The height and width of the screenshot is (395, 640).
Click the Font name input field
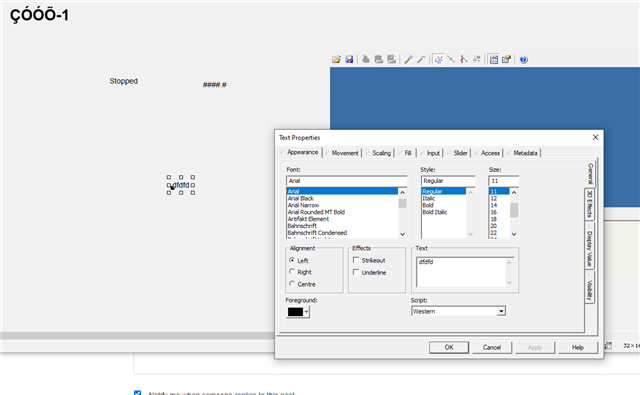click(x=347, y=181)
